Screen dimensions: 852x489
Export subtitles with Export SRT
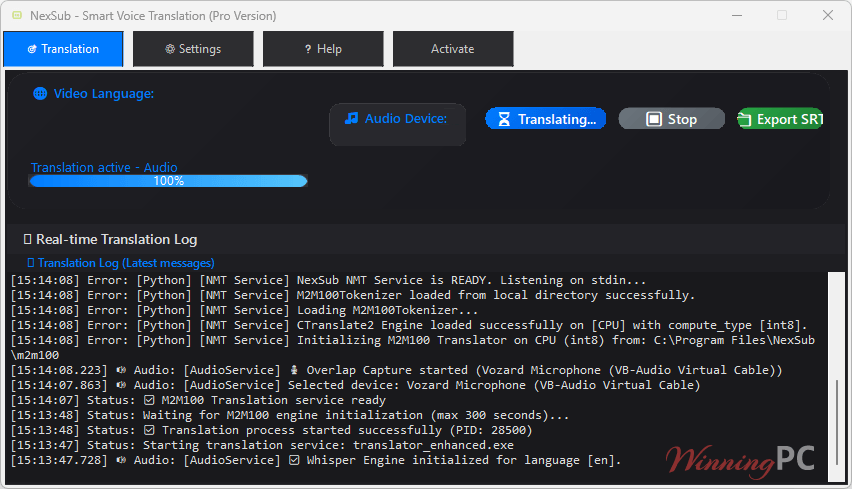pyautogui.click(x=780, y=119)
